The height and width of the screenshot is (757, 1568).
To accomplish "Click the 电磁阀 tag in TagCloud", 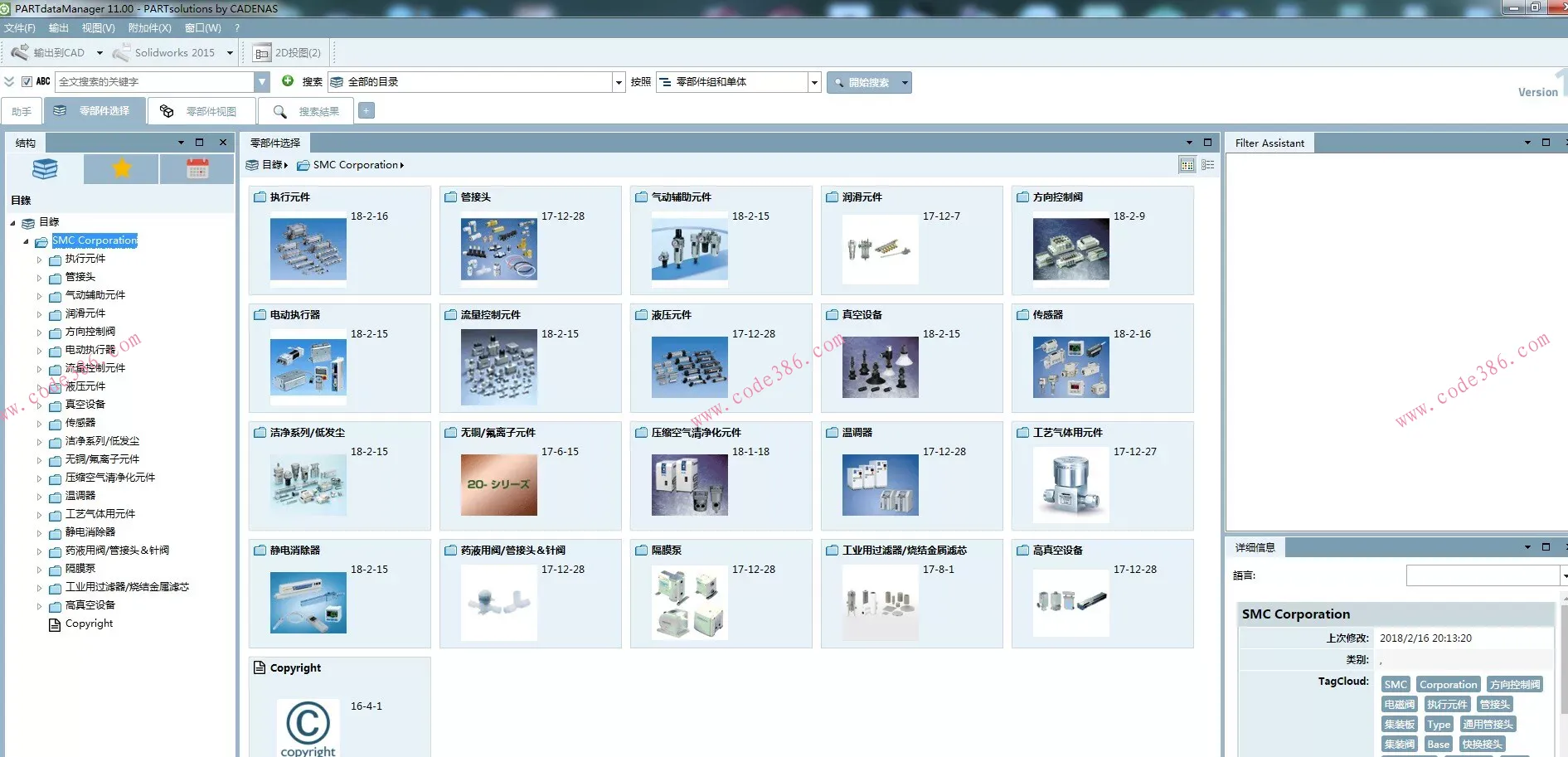I will (1400, 705).
